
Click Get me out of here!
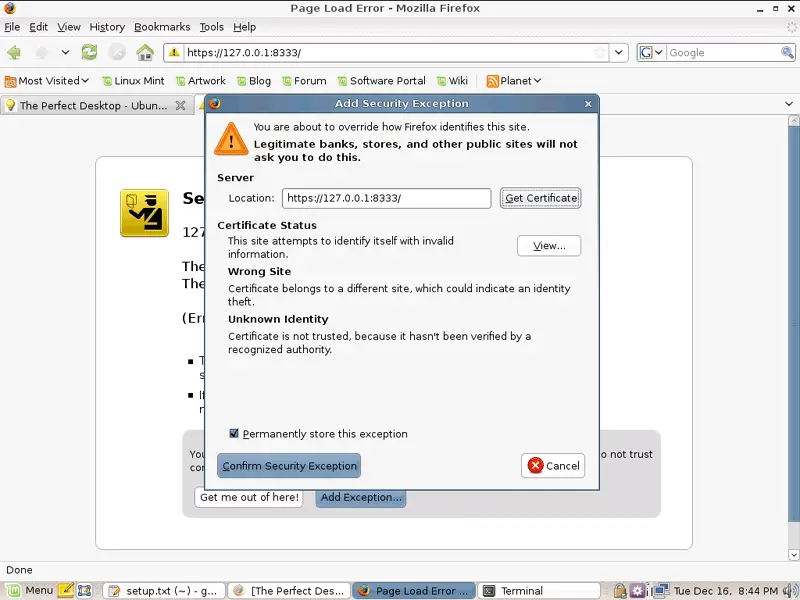[x=249, y=497]
